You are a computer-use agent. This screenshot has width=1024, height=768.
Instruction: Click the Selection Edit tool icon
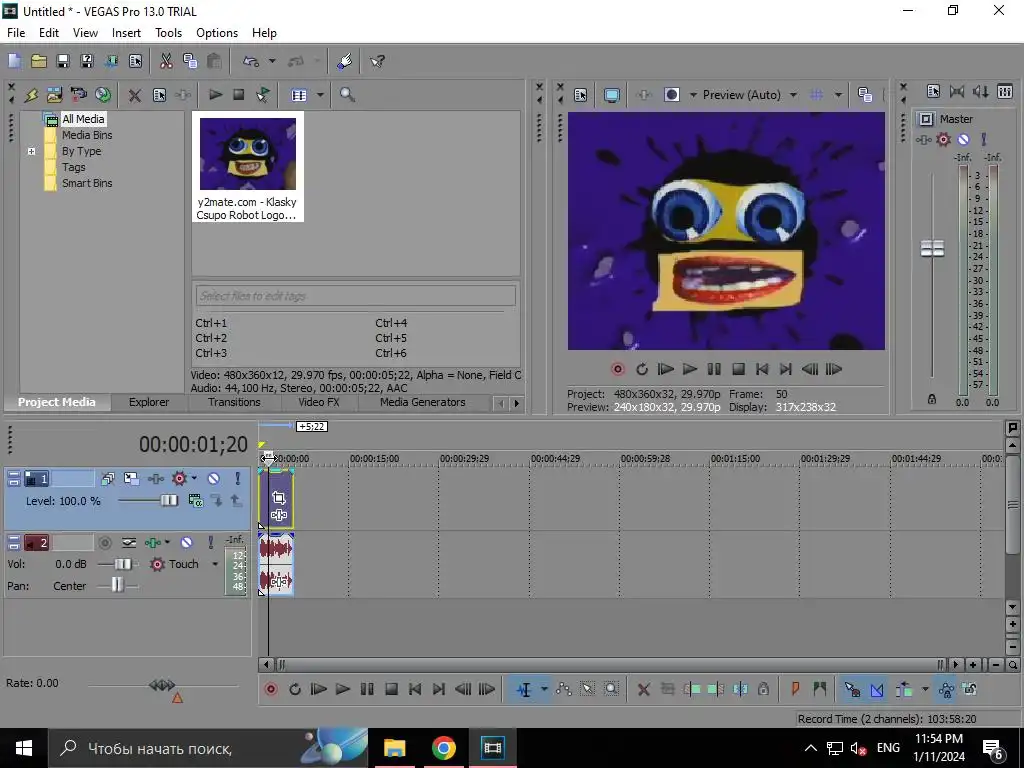coord(587,690)
